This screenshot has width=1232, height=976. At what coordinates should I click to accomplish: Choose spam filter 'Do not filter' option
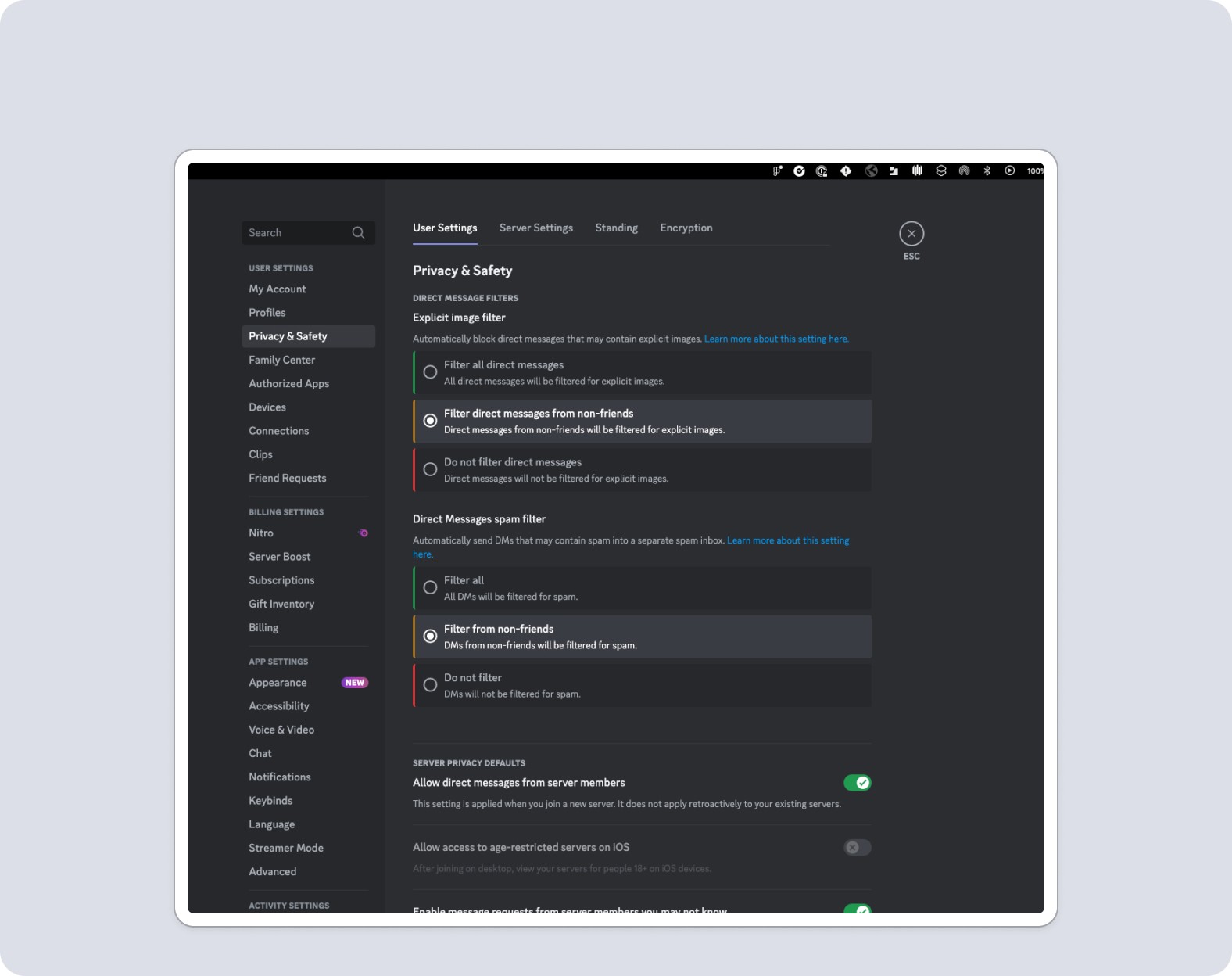(x=642, y=685)
